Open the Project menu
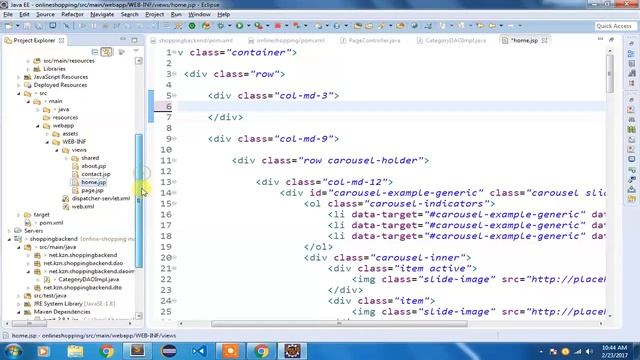The width and height of the screenshot is (640, 360). pos(154,14)
